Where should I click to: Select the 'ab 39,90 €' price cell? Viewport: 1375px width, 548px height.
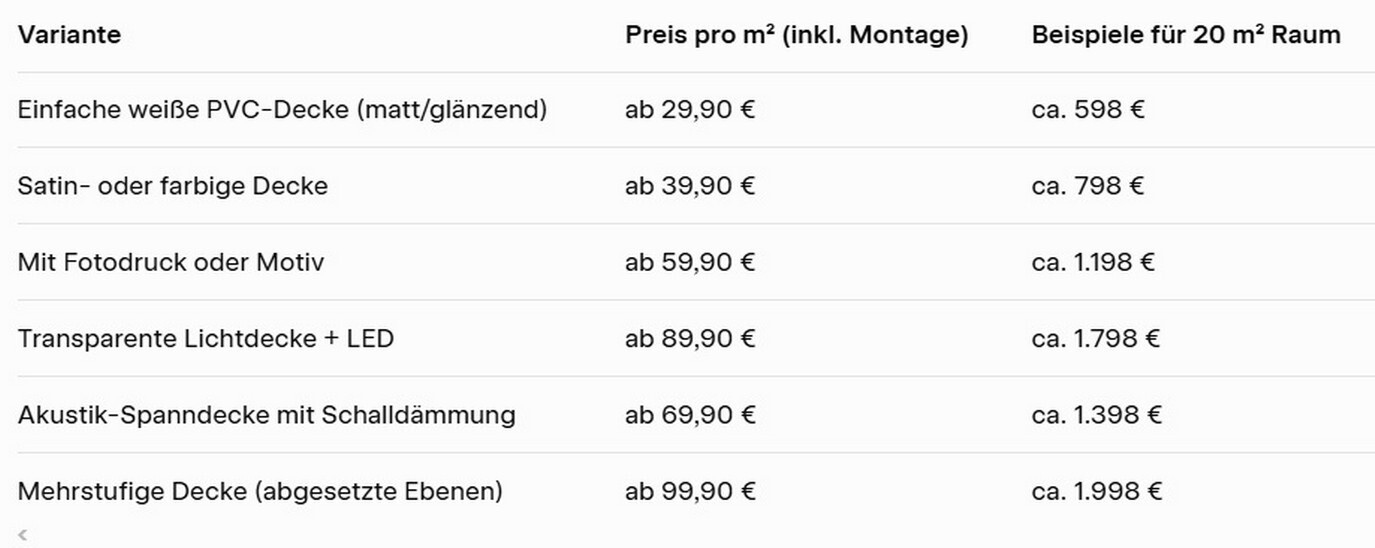(690, 186)
